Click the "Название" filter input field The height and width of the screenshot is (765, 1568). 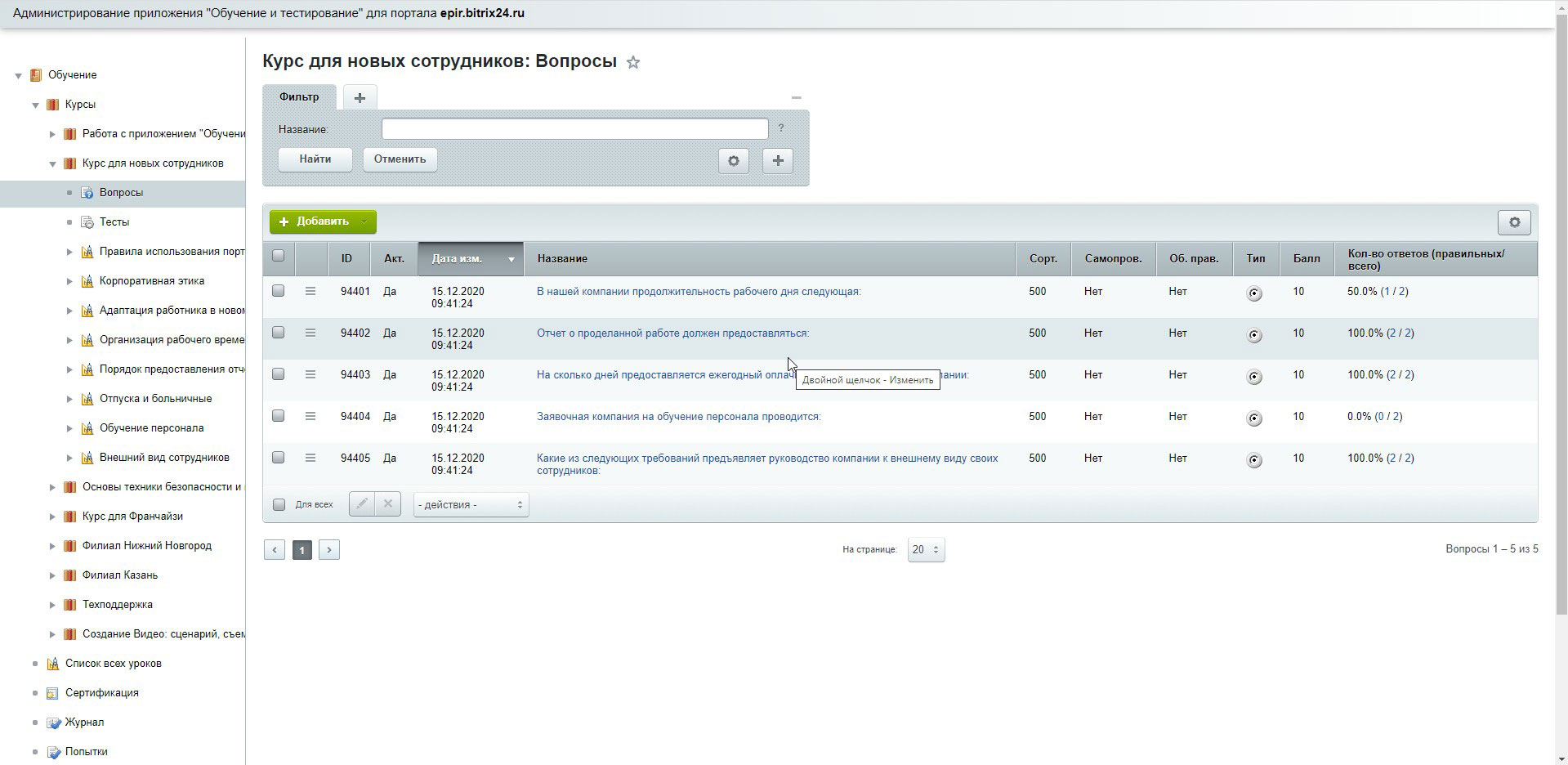pyautogui.click(x=574, y=129)
